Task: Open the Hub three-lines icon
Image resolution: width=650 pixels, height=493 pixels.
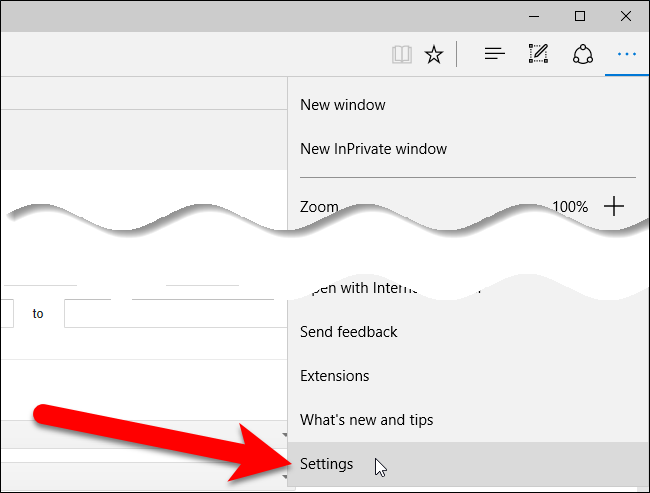Action: (x=495, y=54)
